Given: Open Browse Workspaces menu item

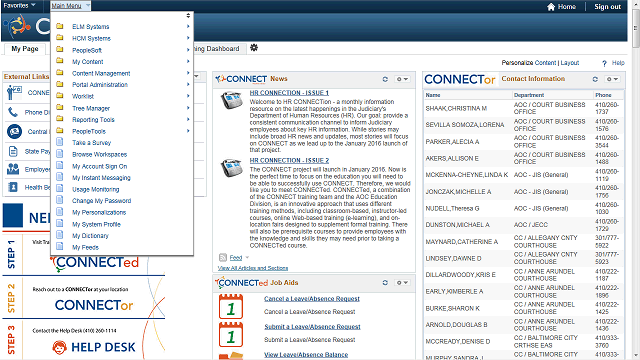Looking at the screenshot, I should click(100, 154).
